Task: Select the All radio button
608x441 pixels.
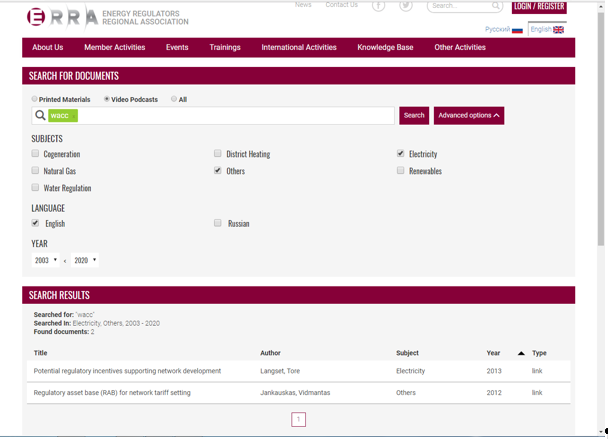Action: tap(174, 99)
